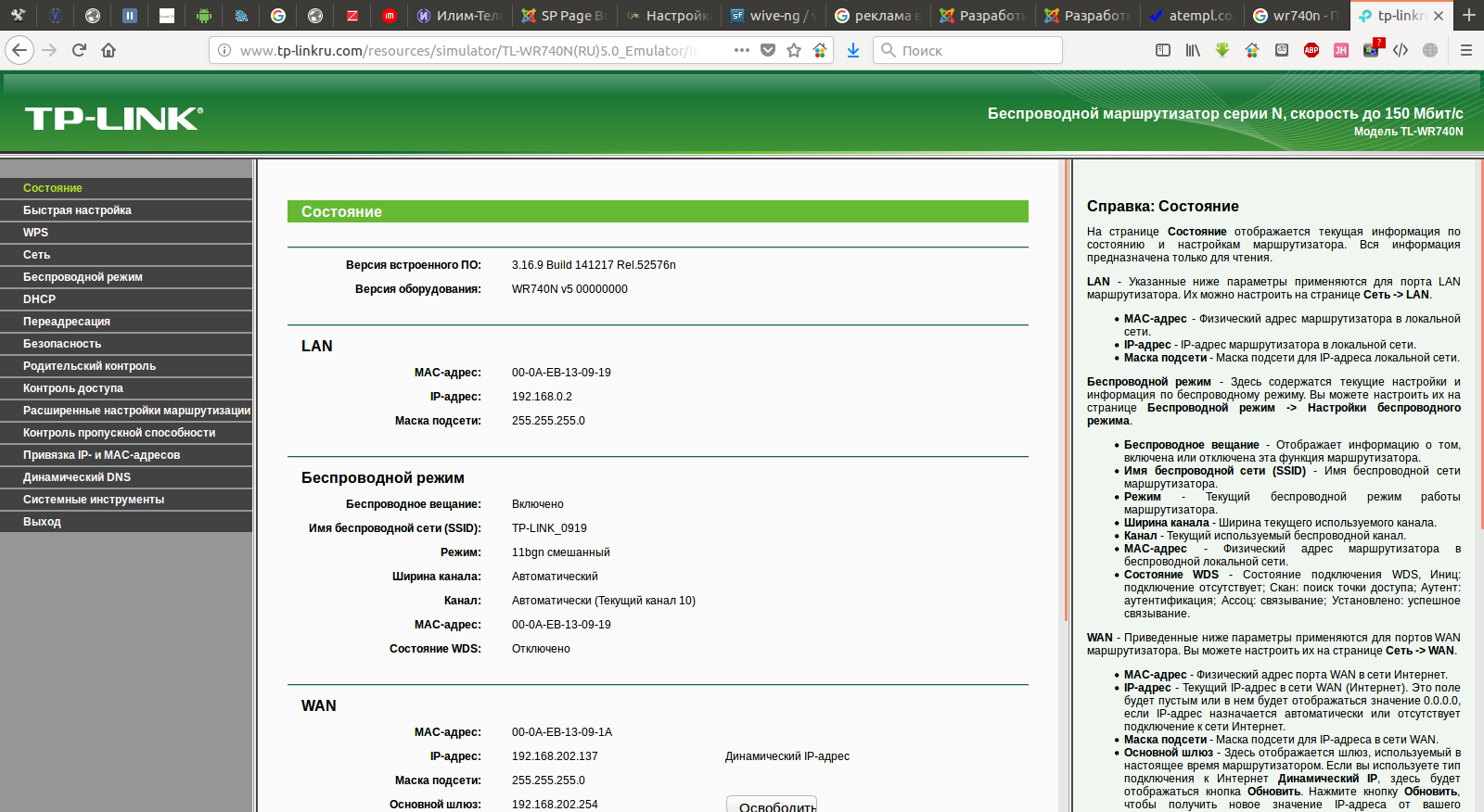Click the pink JH extension icon
1484x812 pixels.
1341,50
